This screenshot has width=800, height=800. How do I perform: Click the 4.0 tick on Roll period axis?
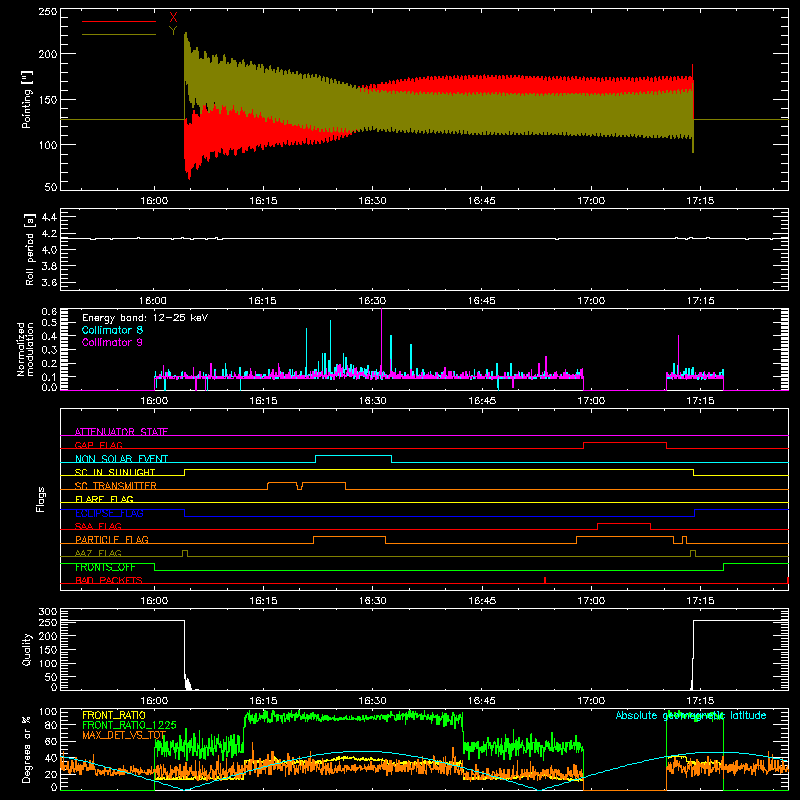pyautogui.click(x=49, y=249)
